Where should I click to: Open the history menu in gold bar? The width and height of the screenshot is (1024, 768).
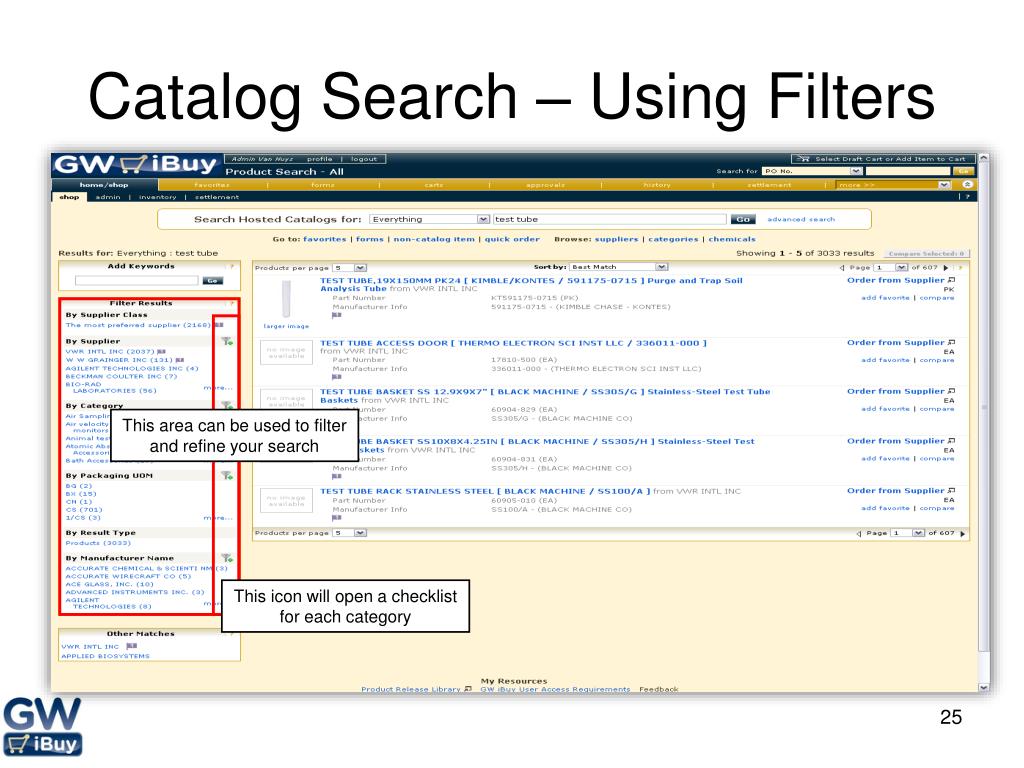click(x=657, y=185)
